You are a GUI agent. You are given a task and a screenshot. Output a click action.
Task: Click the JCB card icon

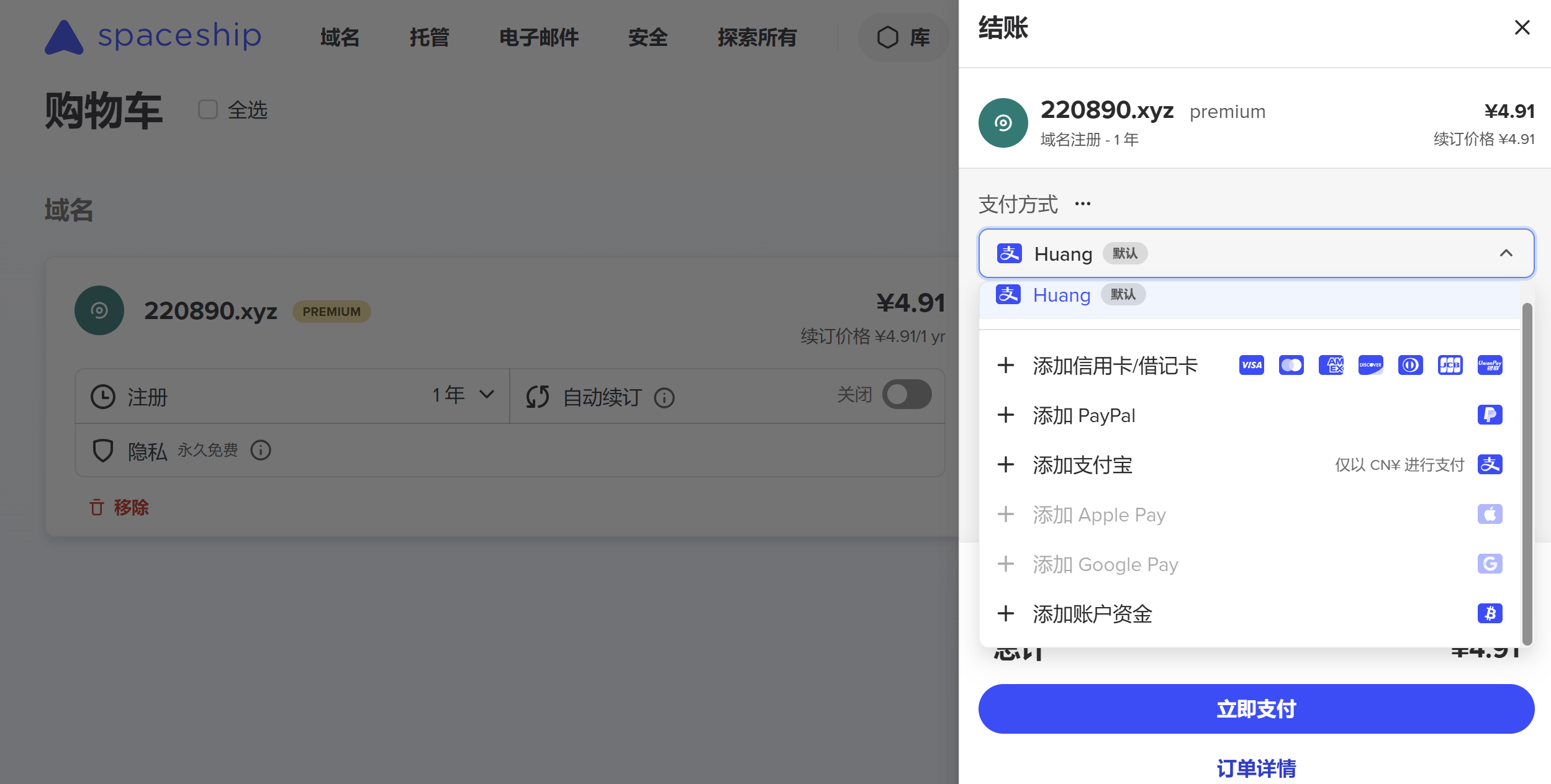tap(1450, 365)
